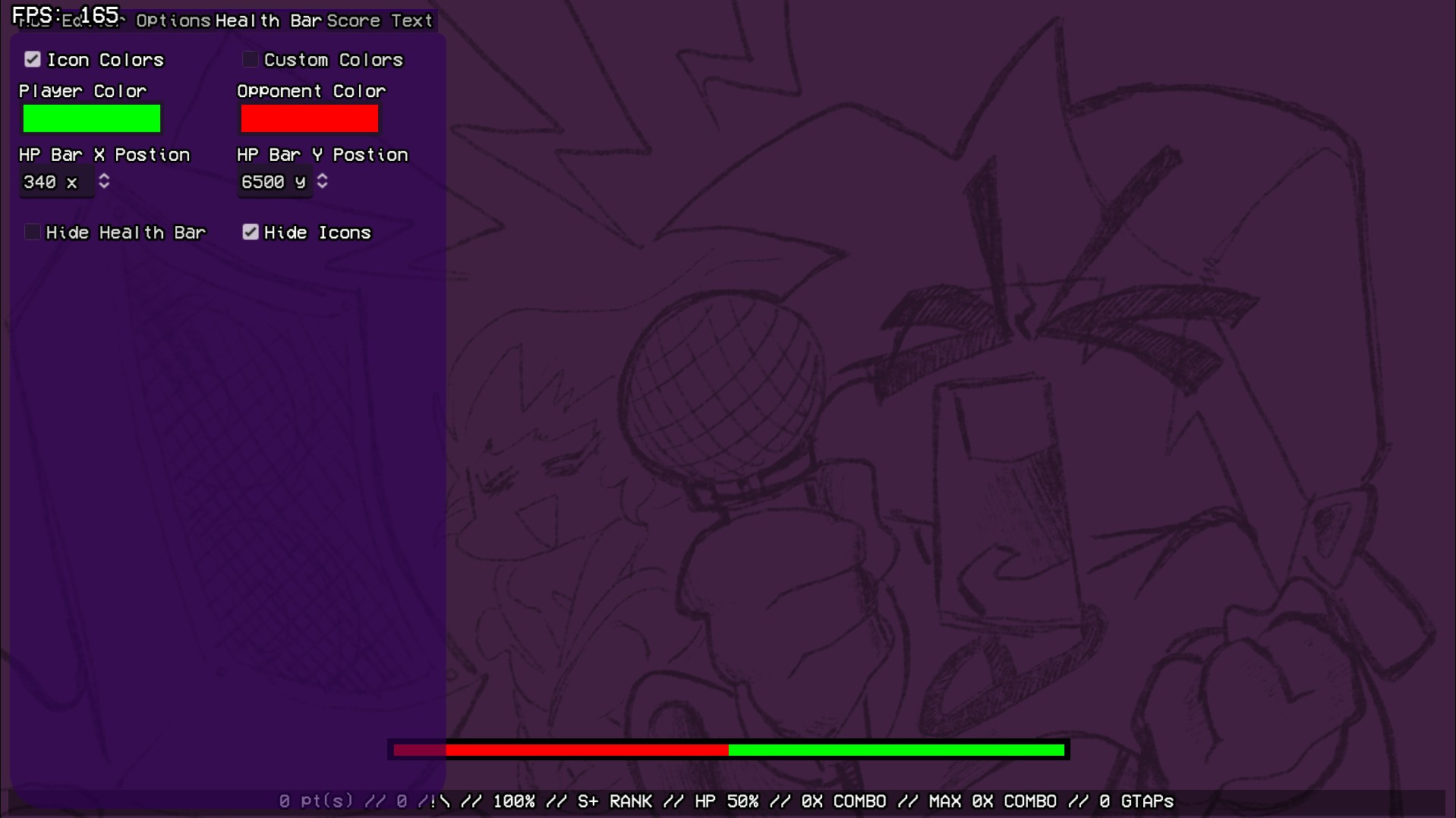This screenshot has height=818, width=1456.
Task: Increment the HP Bar Y Postion value
Action: 321,177
